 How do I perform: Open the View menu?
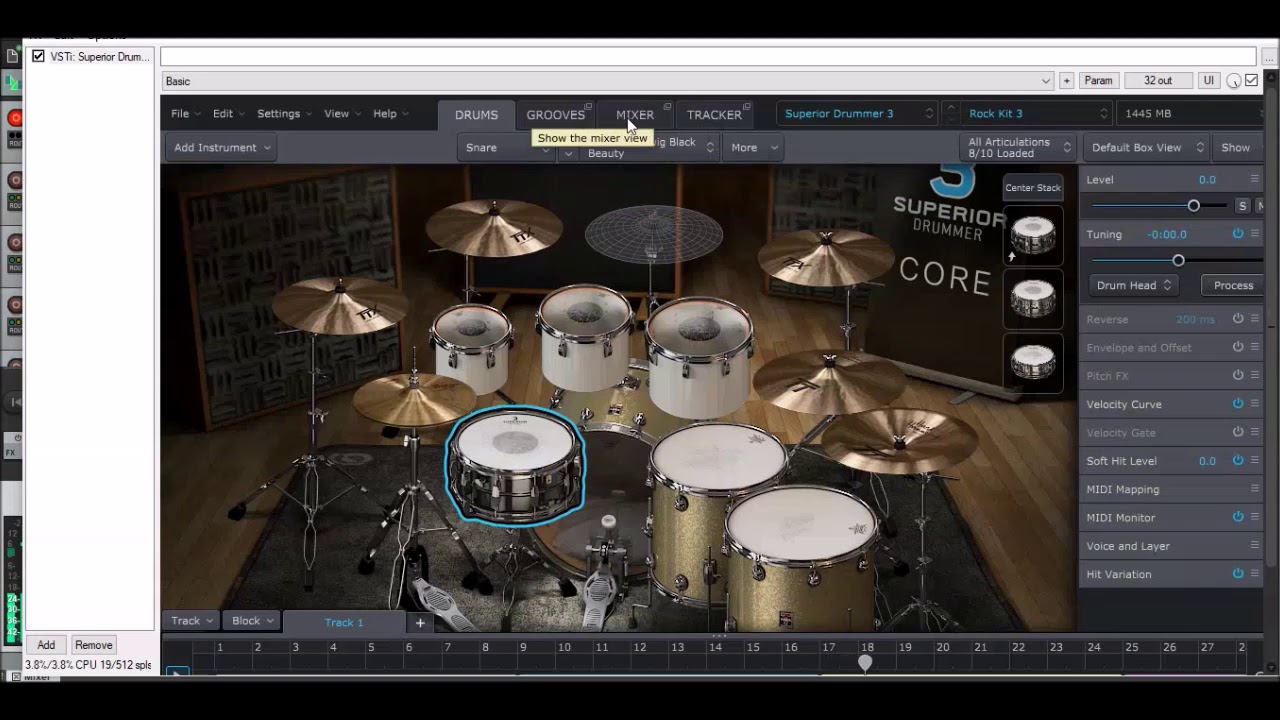[342, 114]
